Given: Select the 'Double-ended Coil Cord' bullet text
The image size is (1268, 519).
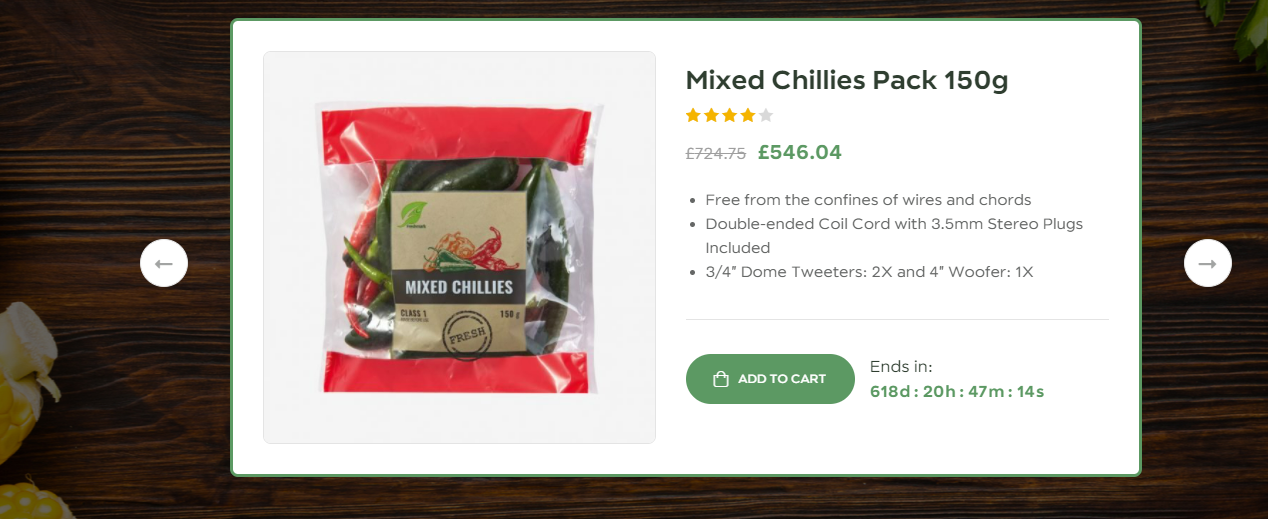Looking at the screenshot, I should [x=894, y=236].
